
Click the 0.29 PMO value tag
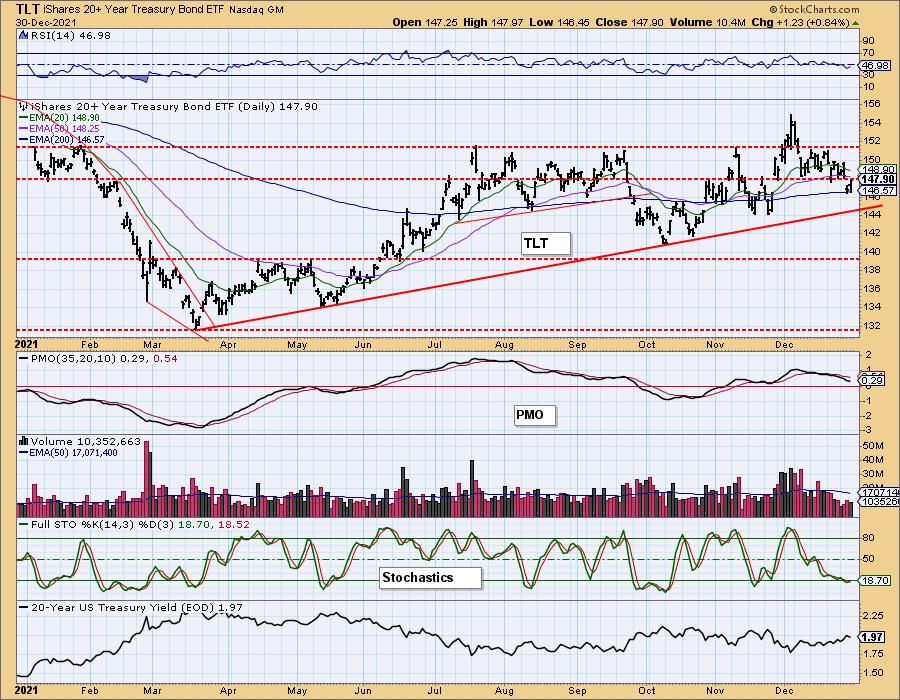coord(873,380)
